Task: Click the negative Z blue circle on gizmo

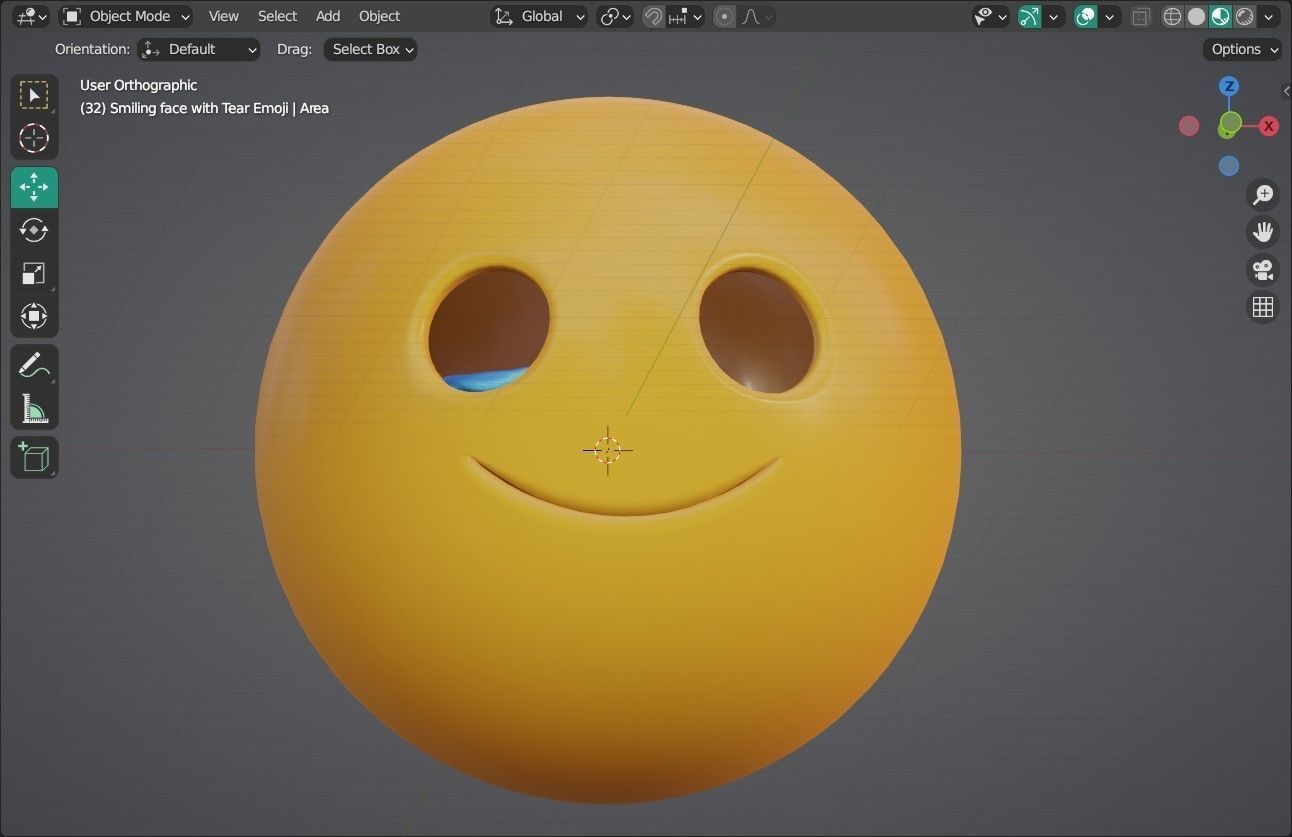Action: coord(1229,166)
